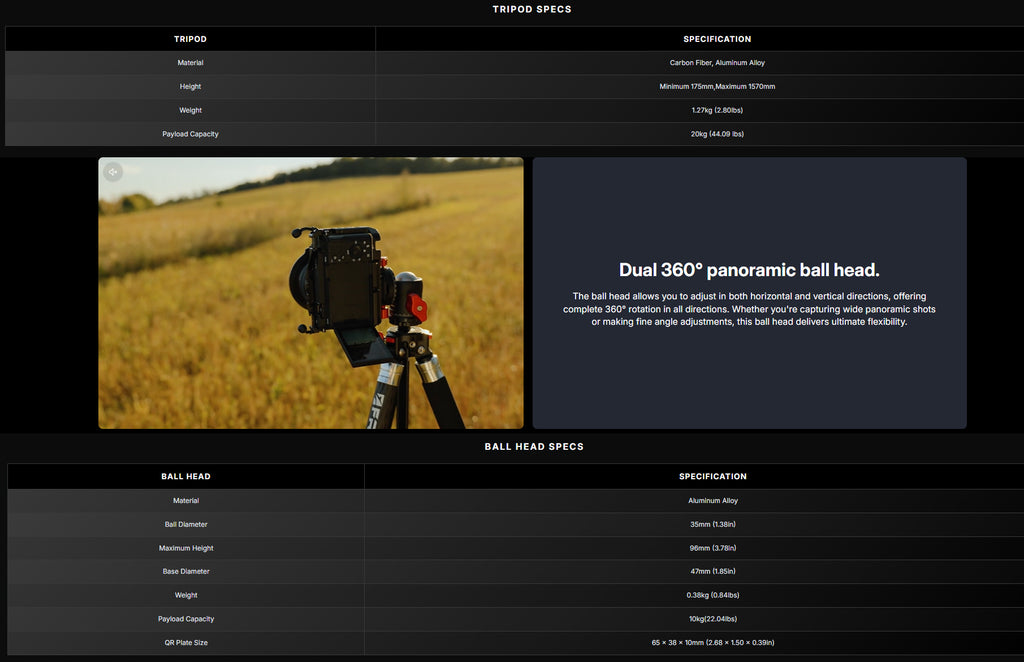The image size is (1024, 662).
Task: Click the 'Carbon Fiber, Aluminum Alloy' value
Action: click(x=717, y=63)
